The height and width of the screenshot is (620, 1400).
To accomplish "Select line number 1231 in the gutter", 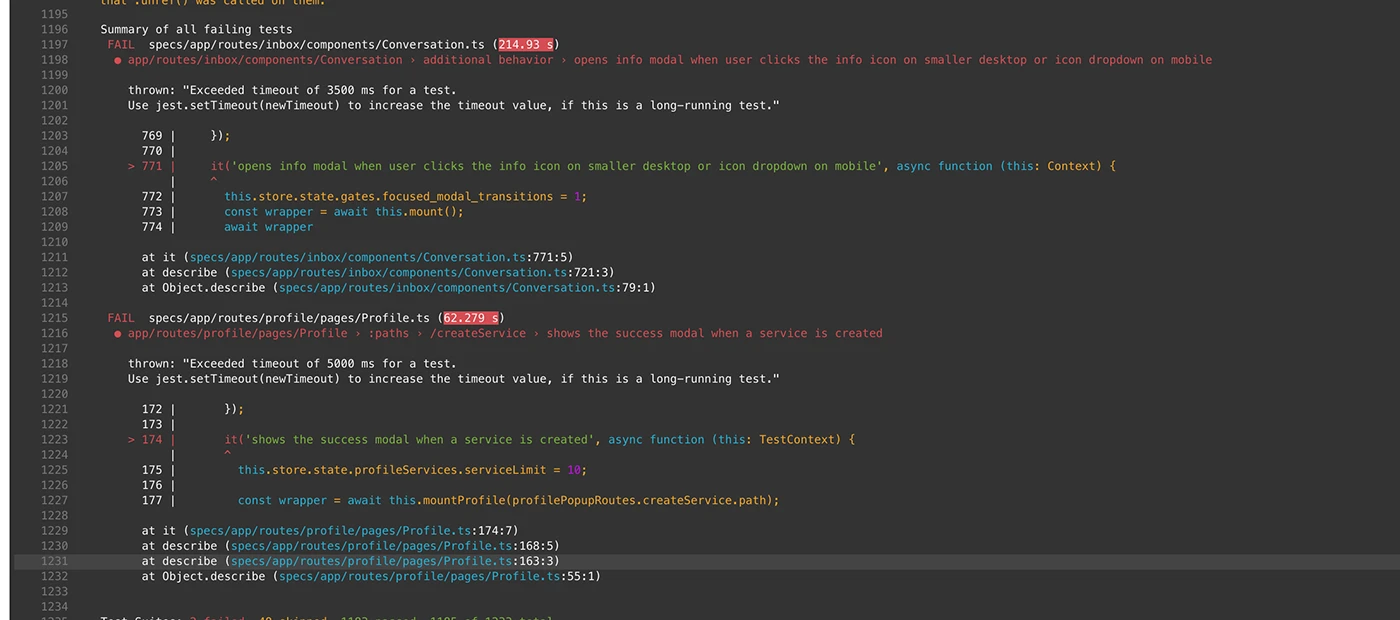I will click(x=54, y=561).
